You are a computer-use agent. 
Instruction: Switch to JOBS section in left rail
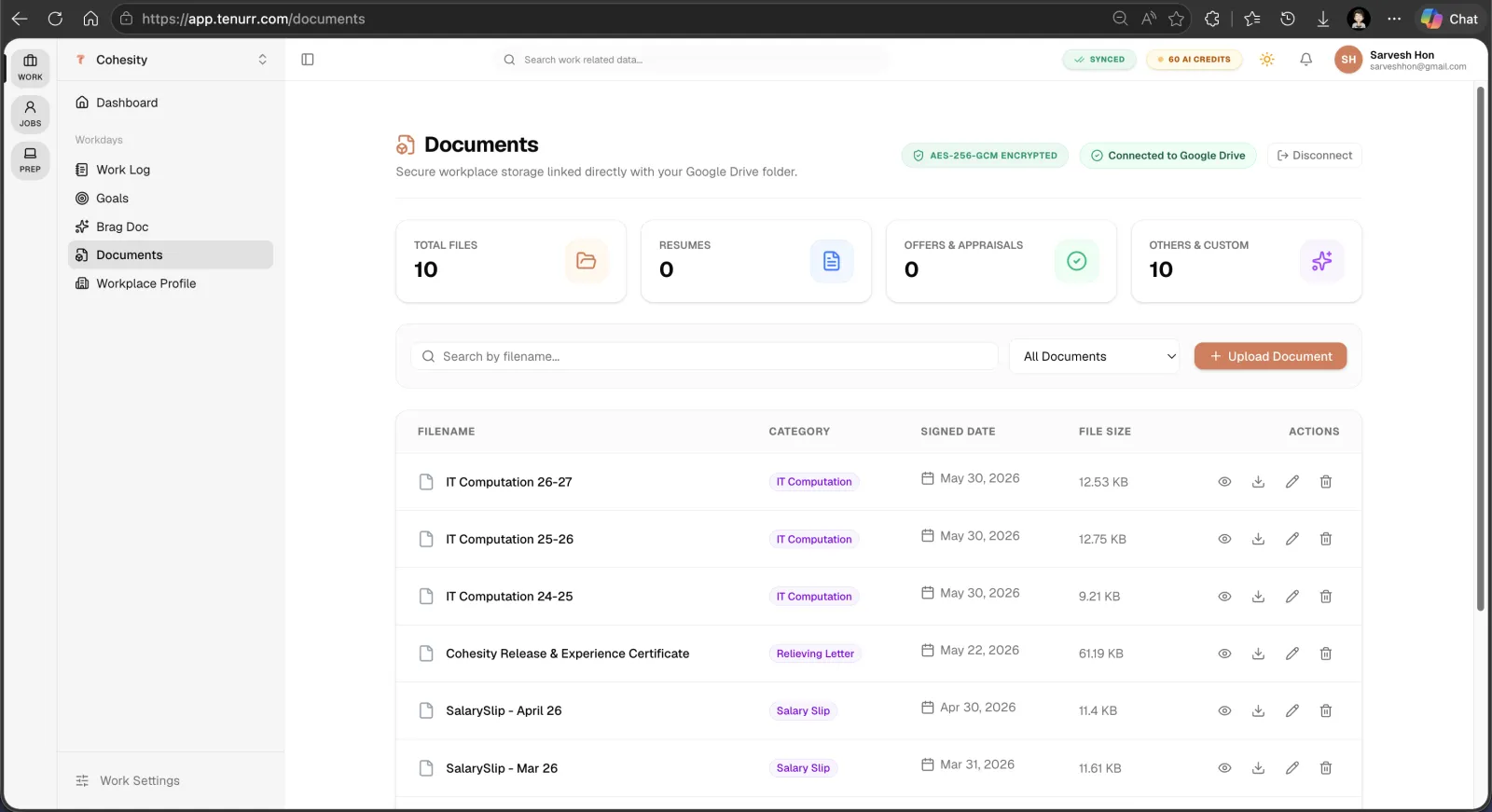tap(30, 114)
